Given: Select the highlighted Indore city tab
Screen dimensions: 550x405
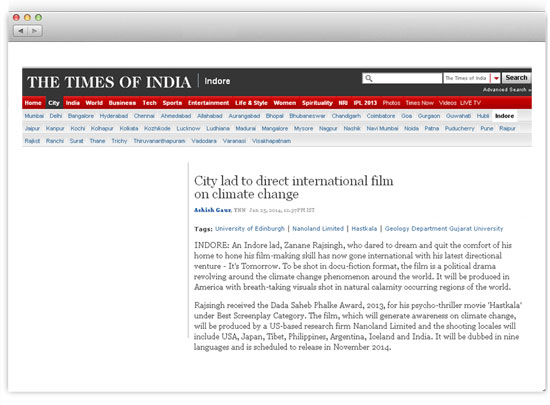Looking at the screenshot, I should tap(504, 116).
